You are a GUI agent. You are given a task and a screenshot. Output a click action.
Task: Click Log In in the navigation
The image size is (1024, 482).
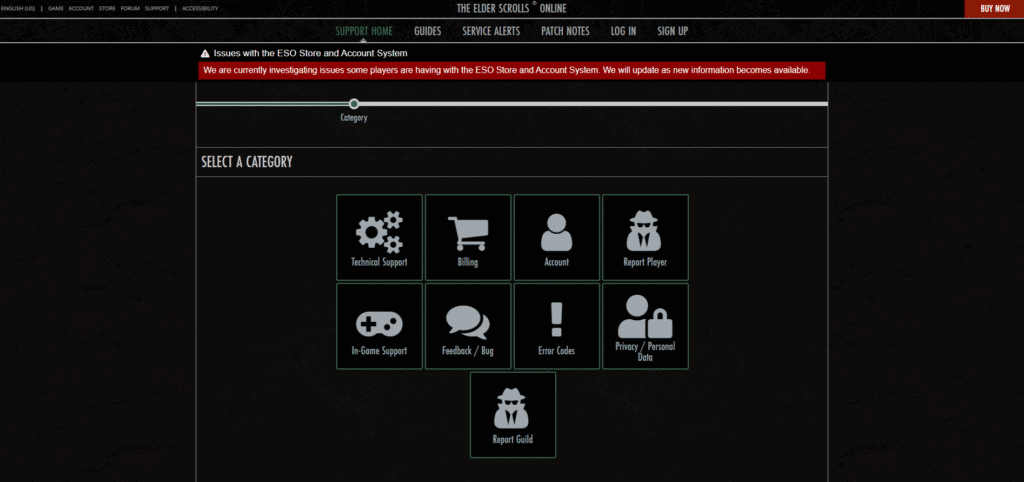tap(624, 31)
